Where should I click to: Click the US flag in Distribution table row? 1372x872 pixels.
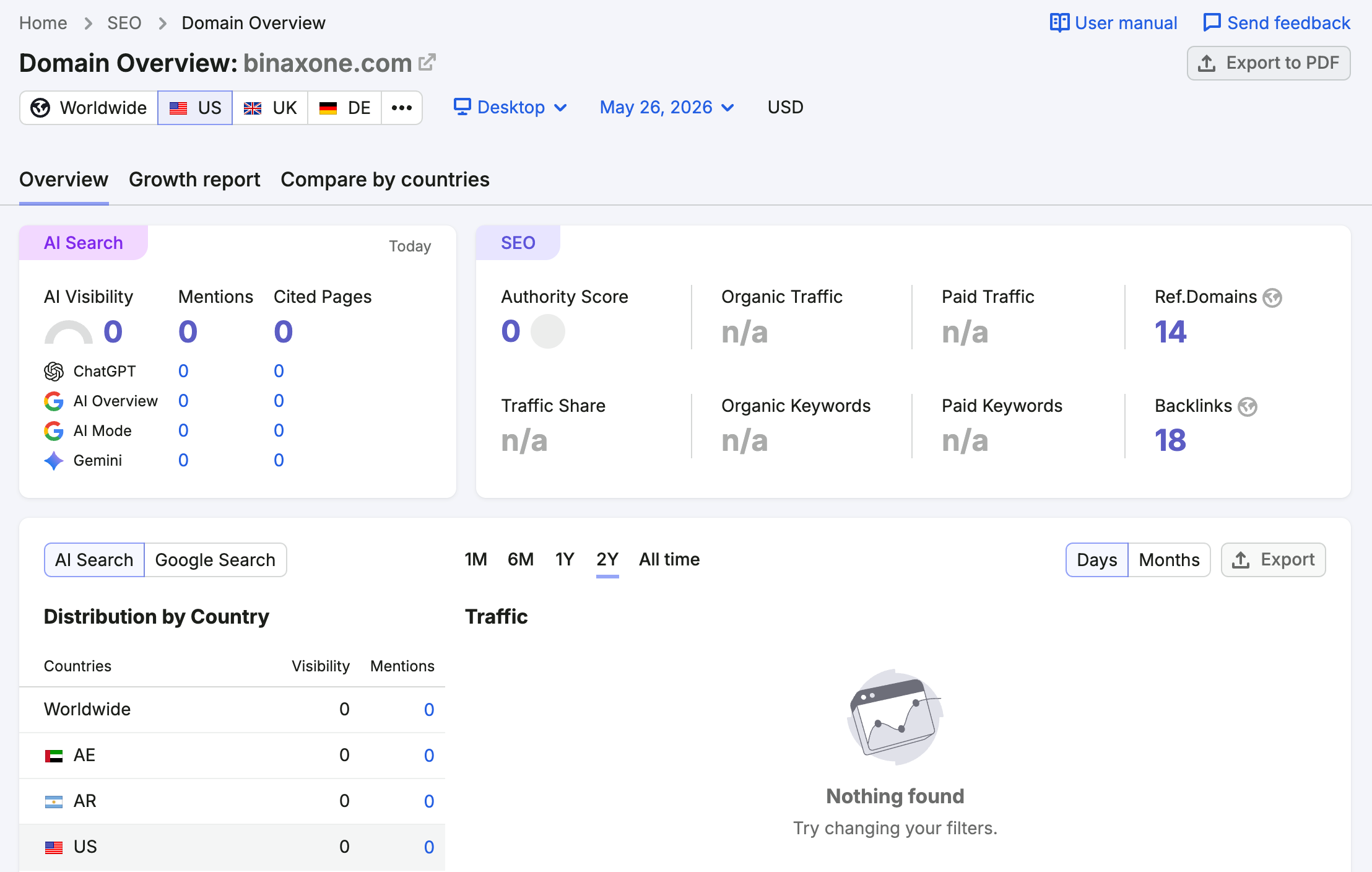coord(54,847)
